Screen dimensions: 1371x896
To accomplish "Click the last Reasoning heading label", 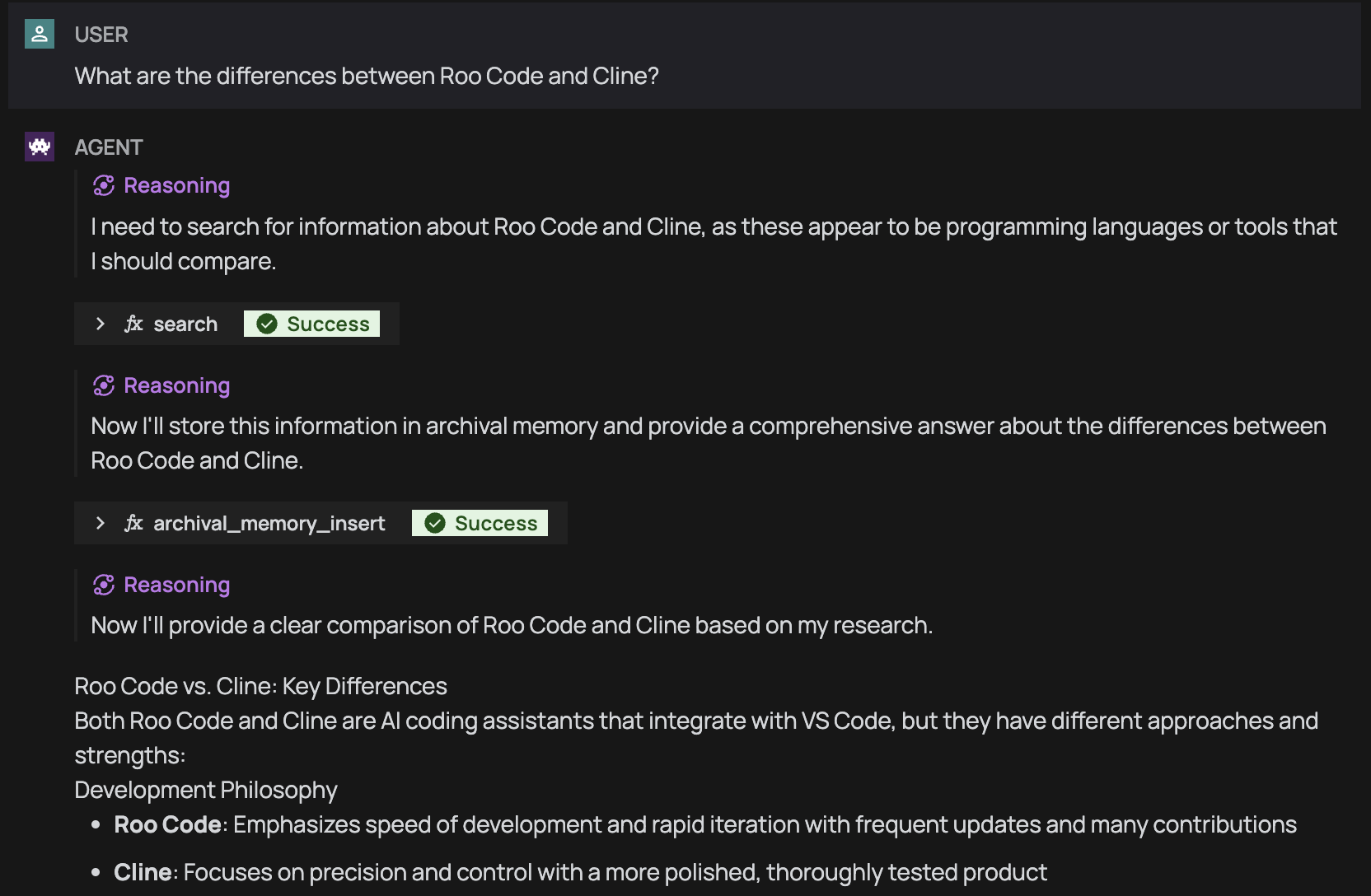I will coord(177,585).
